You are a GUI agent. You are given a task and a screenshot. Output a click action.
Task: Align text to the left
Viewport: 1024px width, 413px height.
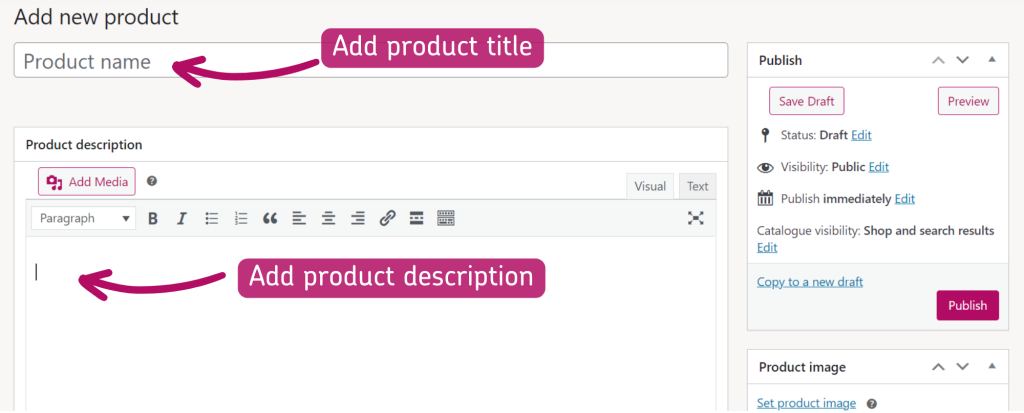point(298,218)
